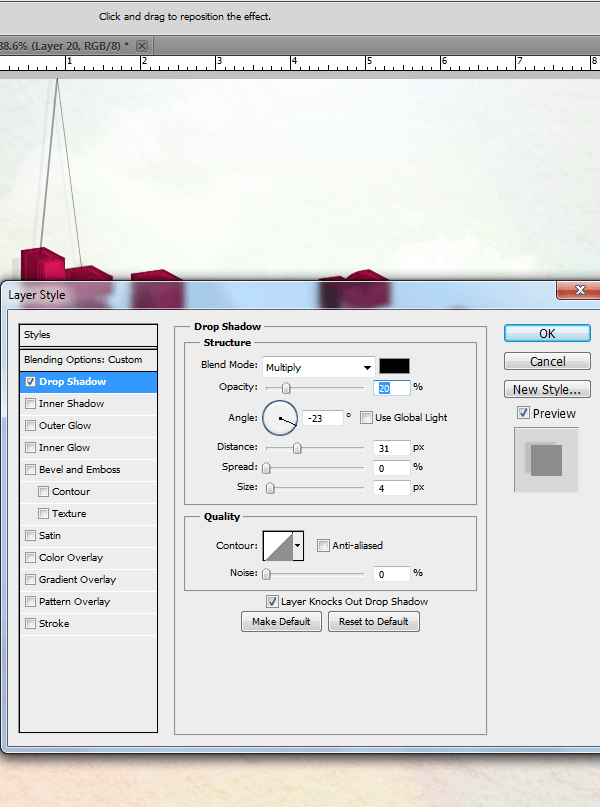600x807 pixels.
Task: Open the Blend Mode Multiply dropdown
Action: [318, 367]
